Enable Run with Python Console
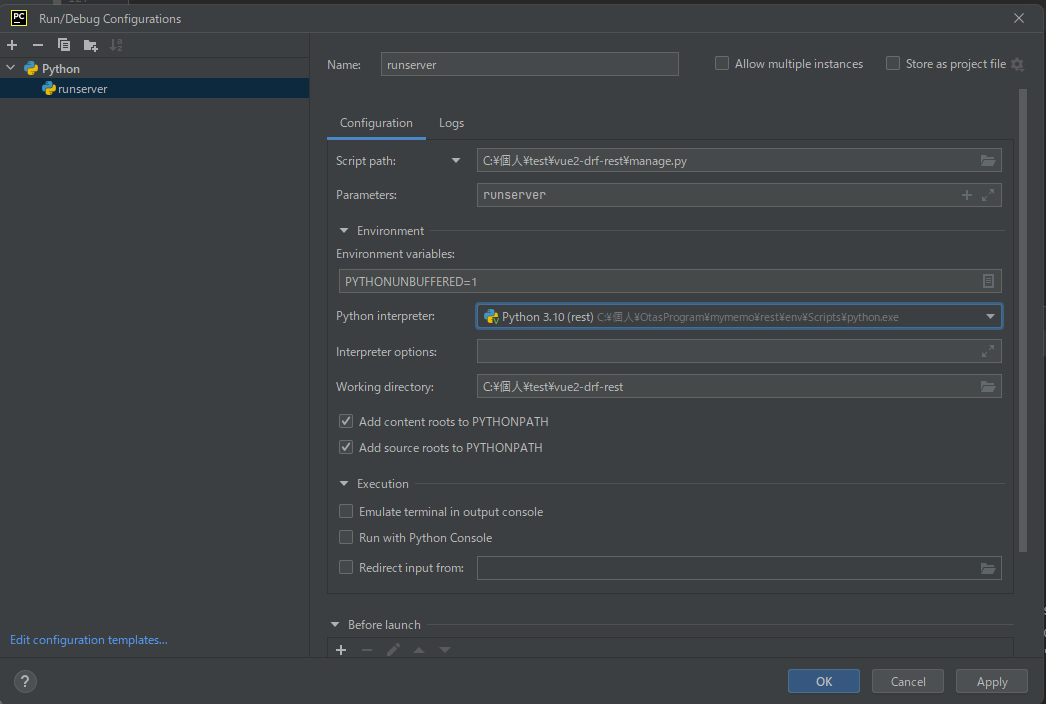Viewport: 1046px width, 704px height. (346, 537)
